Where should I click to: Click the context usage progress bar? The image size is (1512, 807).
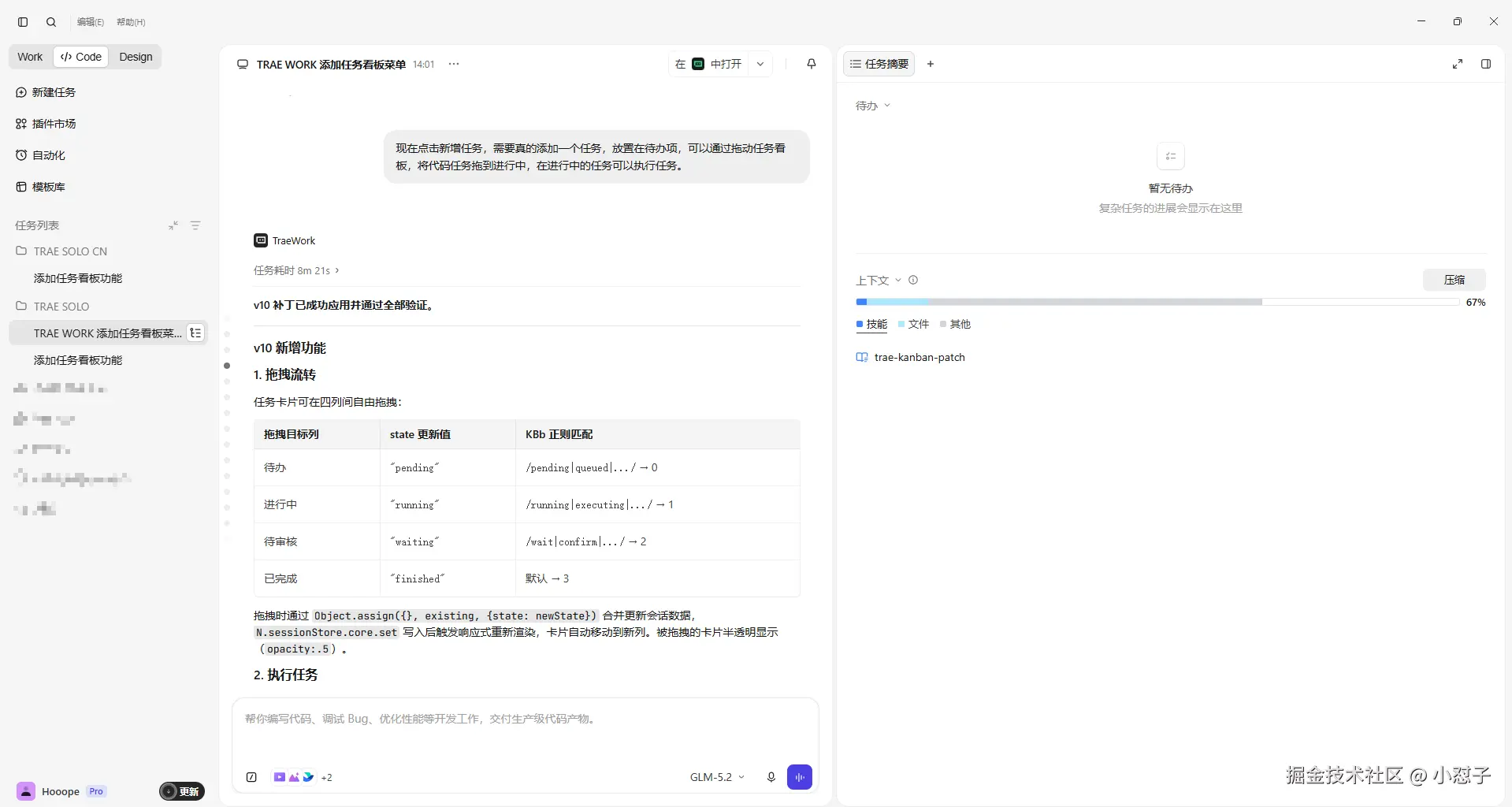click(1157, 302)
